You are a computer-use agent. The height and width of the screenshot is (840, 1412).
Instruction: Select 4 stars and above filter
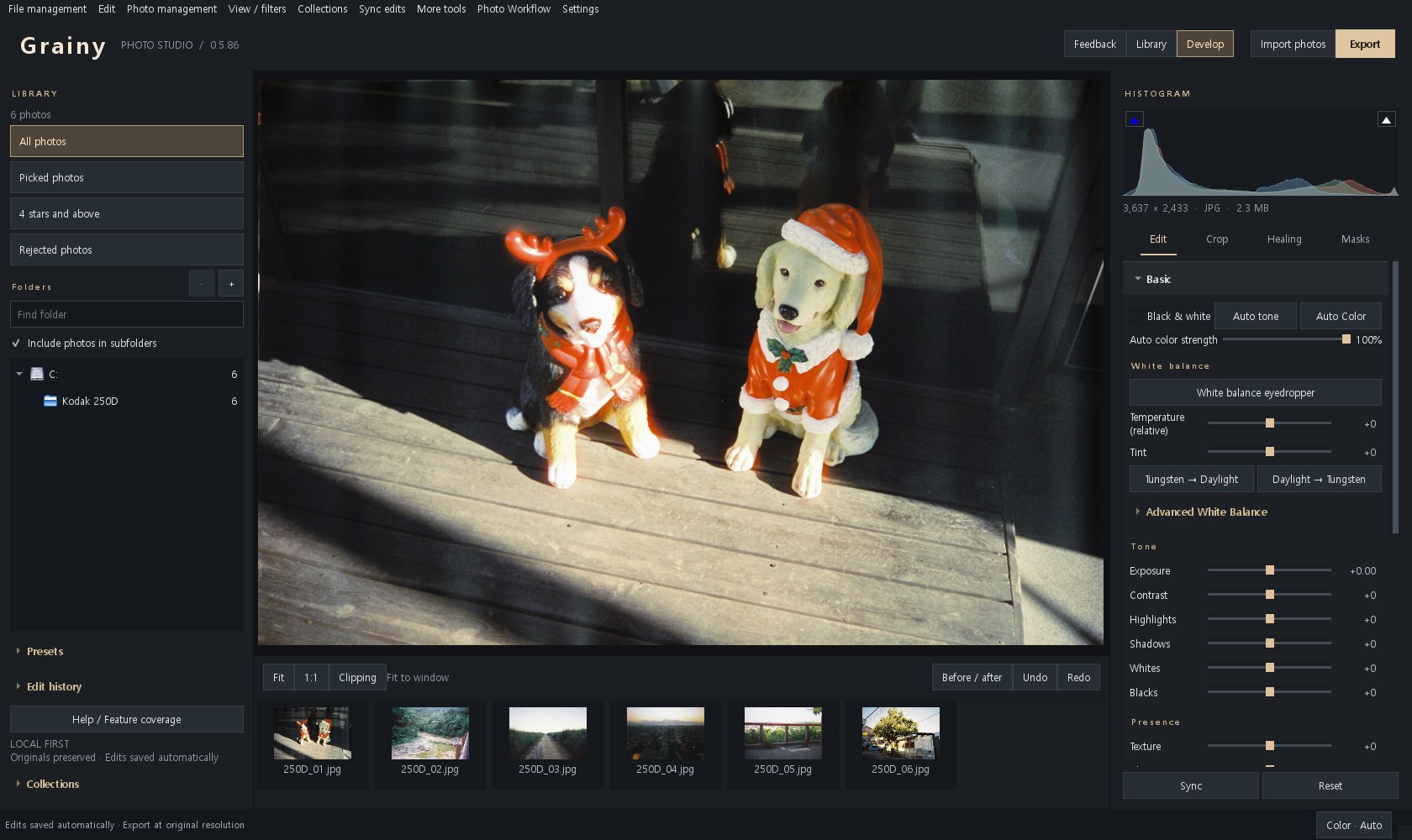tap(127, 213)
